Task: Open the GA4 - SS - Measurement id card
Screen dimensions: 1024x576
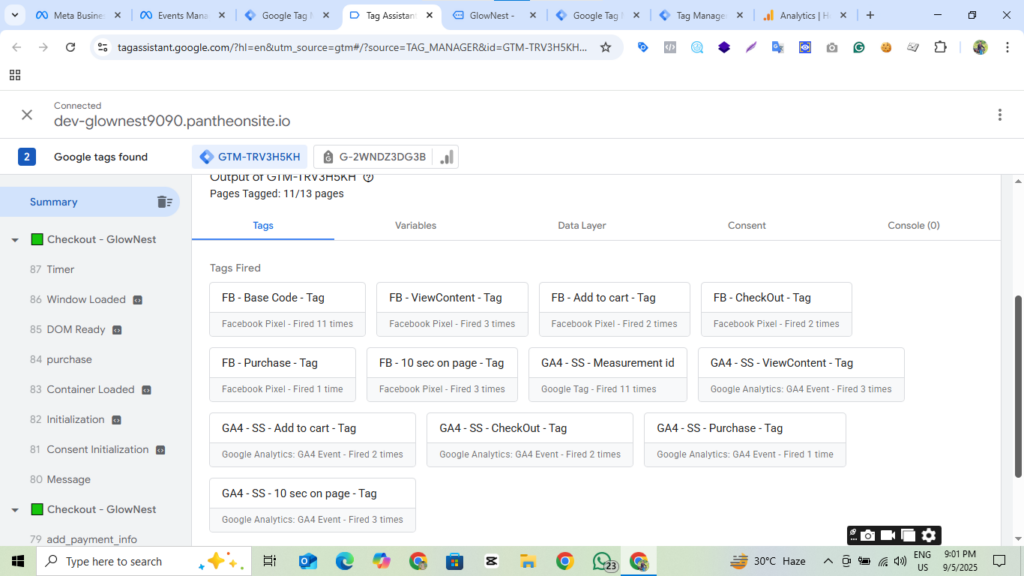Action: pyautogui.click(x=607, y=375)
